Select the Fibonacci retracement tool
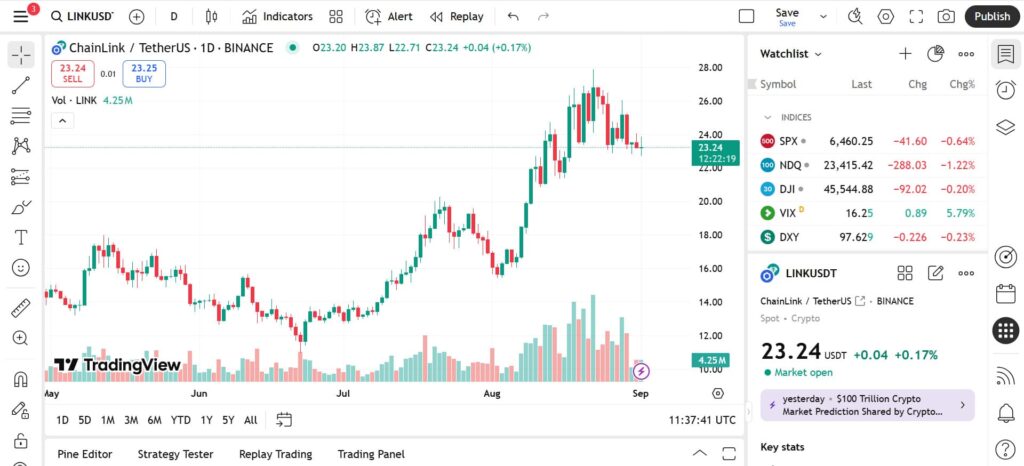The height and width of the screenshot is (466, 1024). tap(21, 116)
